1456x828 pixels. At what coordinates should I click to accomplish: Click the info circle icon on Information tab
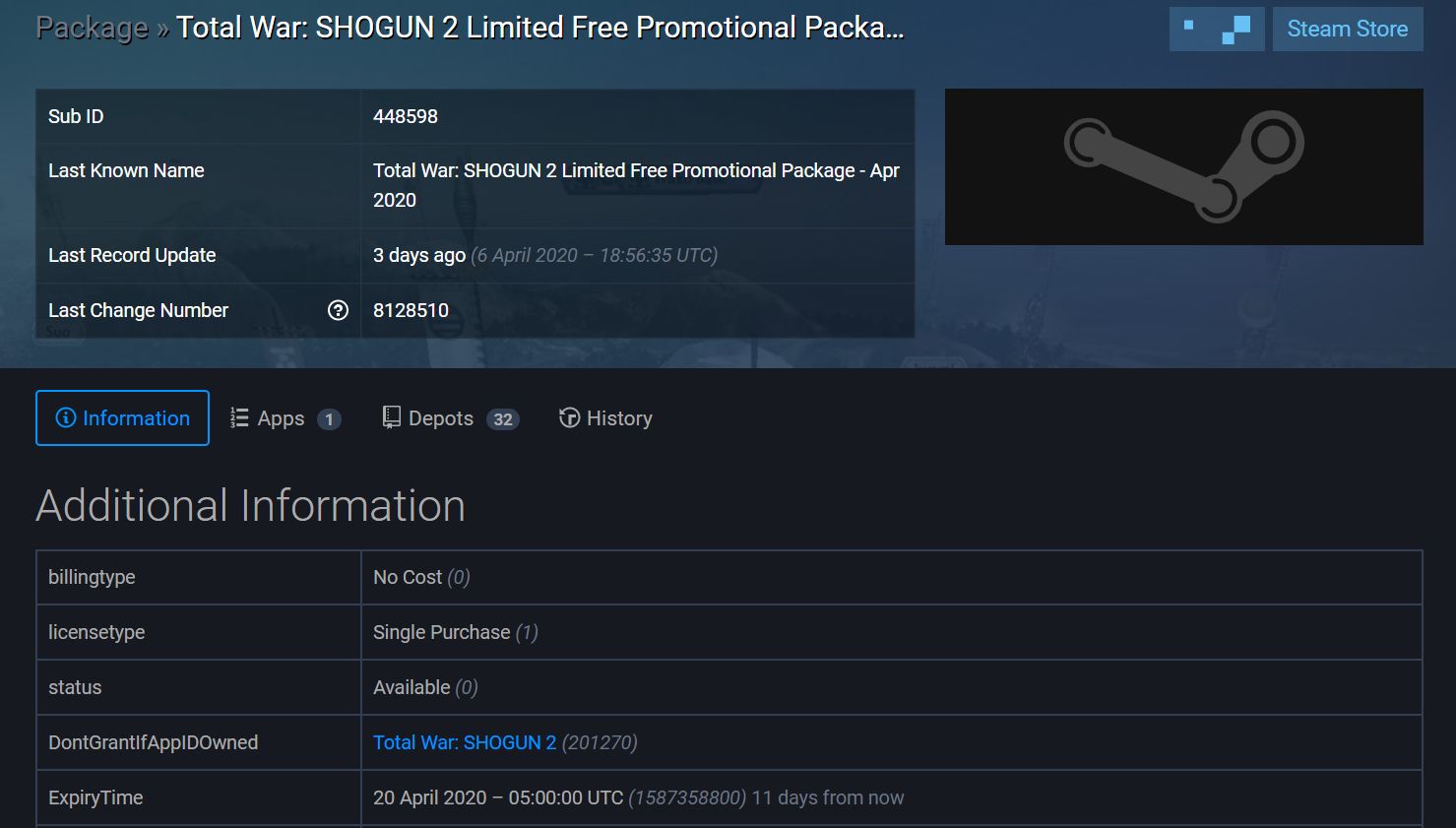point(66,418)
